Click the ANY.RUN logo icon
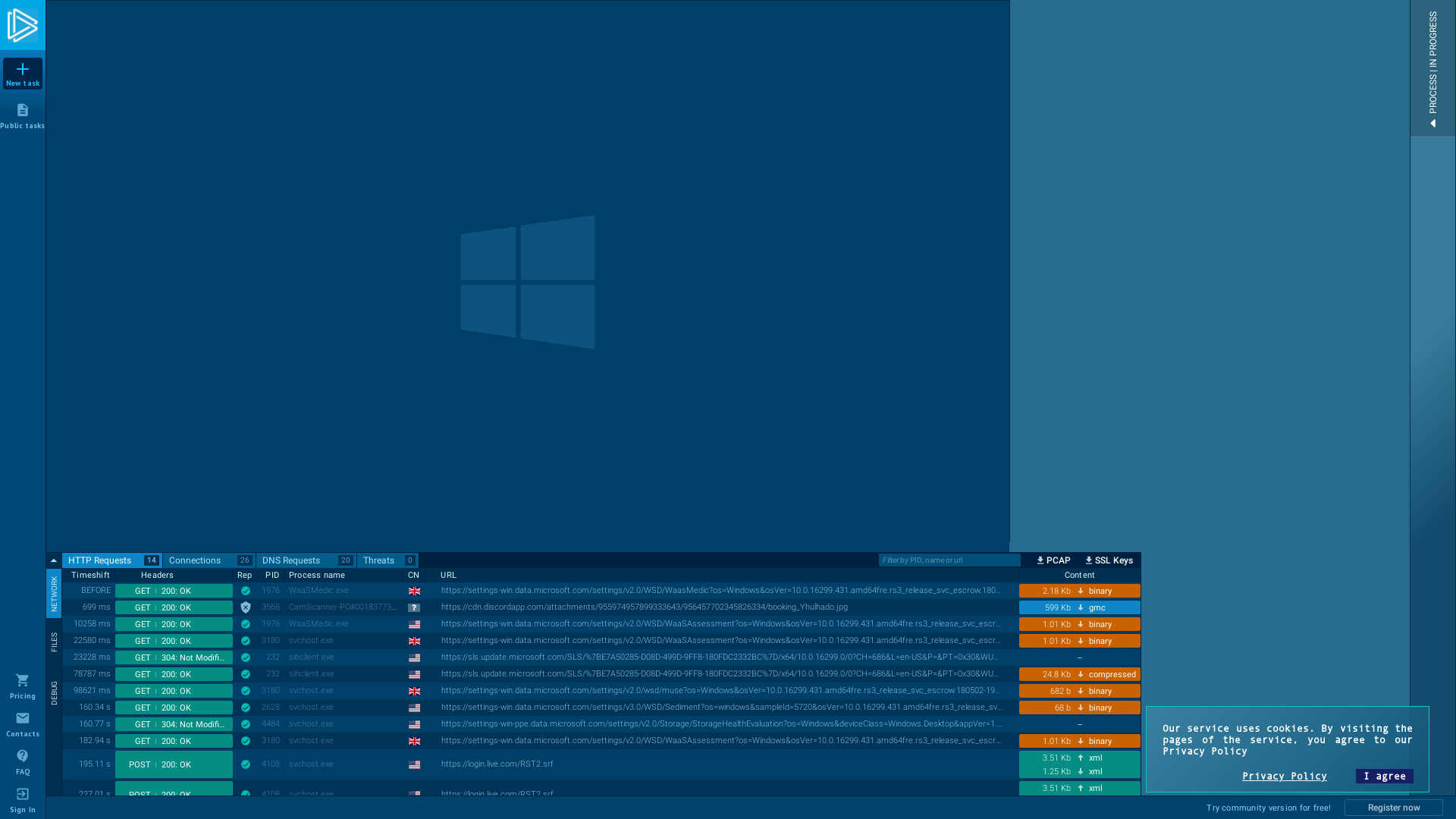The height and width of the screenshot is (819, 1456). pyautogui.click(x=23, y=25)
